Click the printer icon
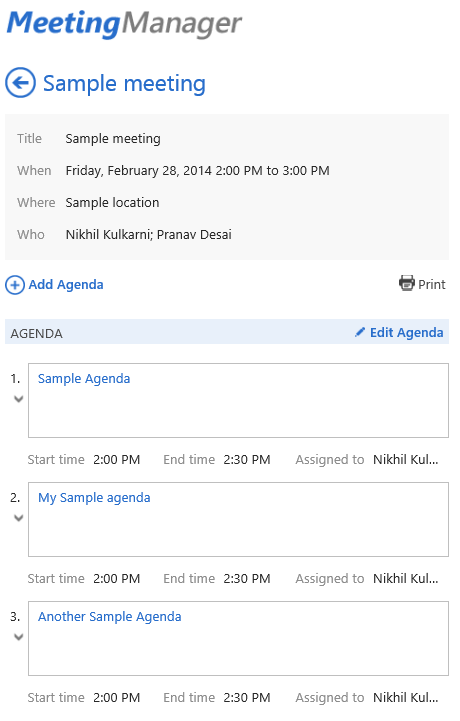 pyautogui.click(x=407, y=283)
